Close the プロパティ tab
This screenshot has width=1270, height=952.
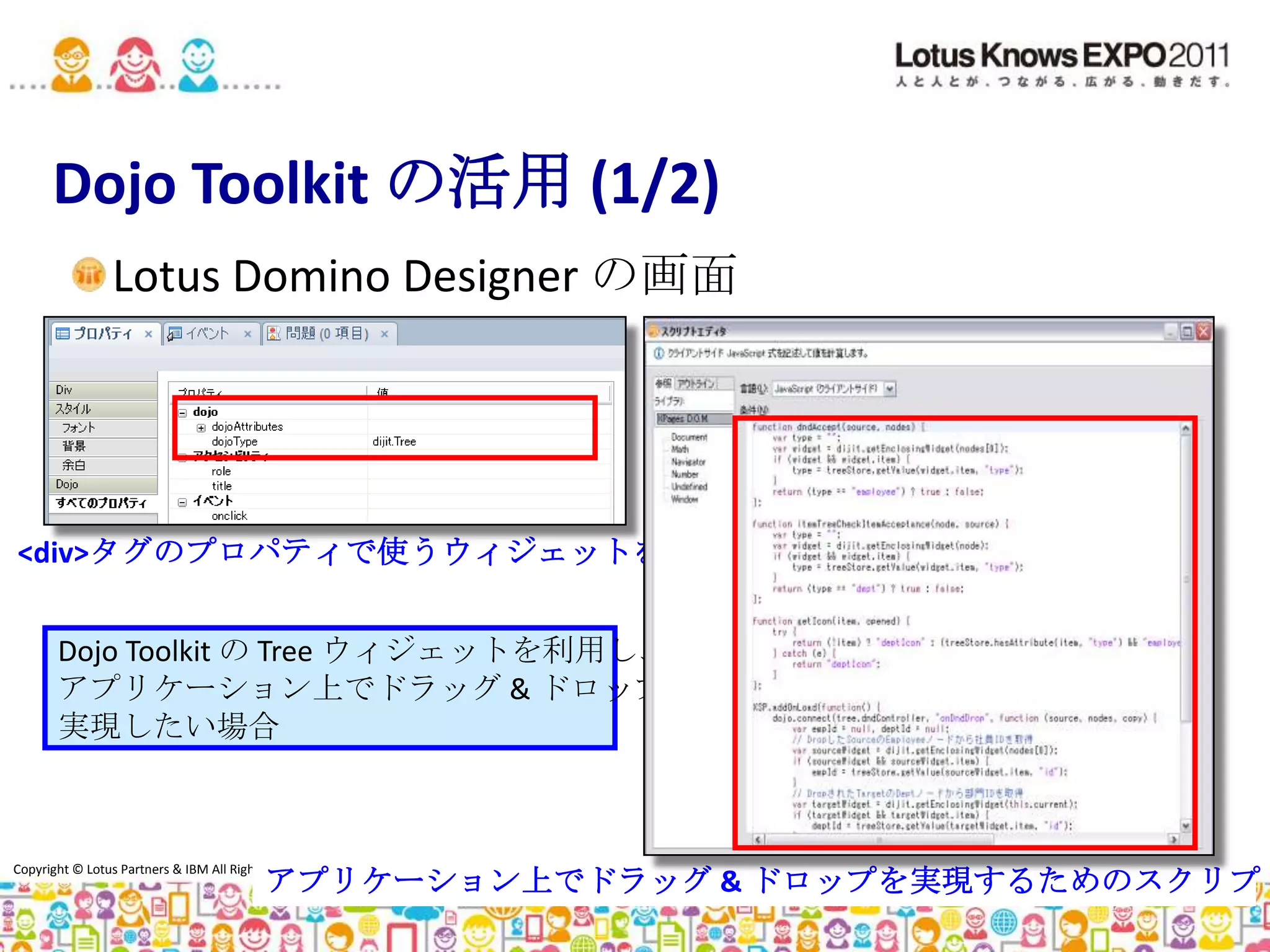tap(149, 334)
